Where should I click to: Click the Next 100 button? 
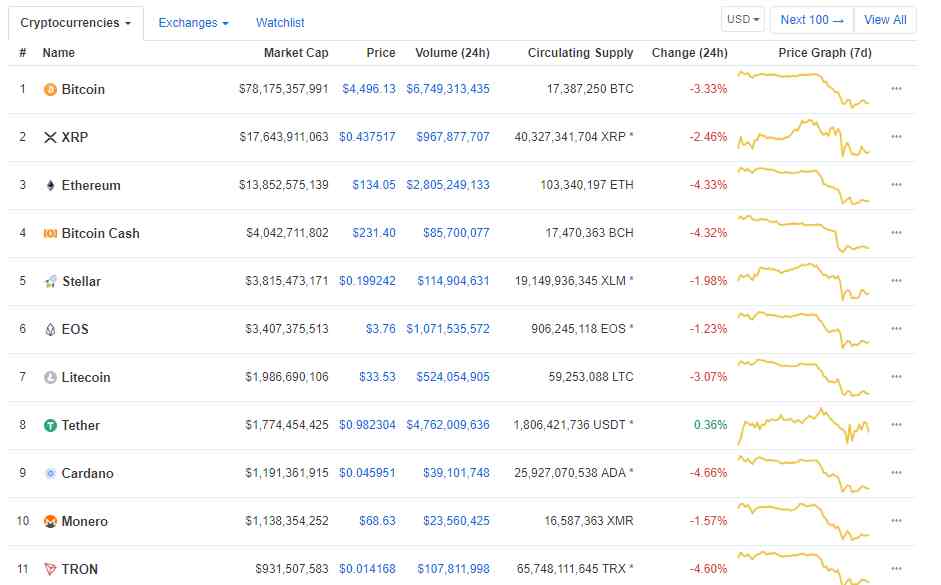coord(811,20)
